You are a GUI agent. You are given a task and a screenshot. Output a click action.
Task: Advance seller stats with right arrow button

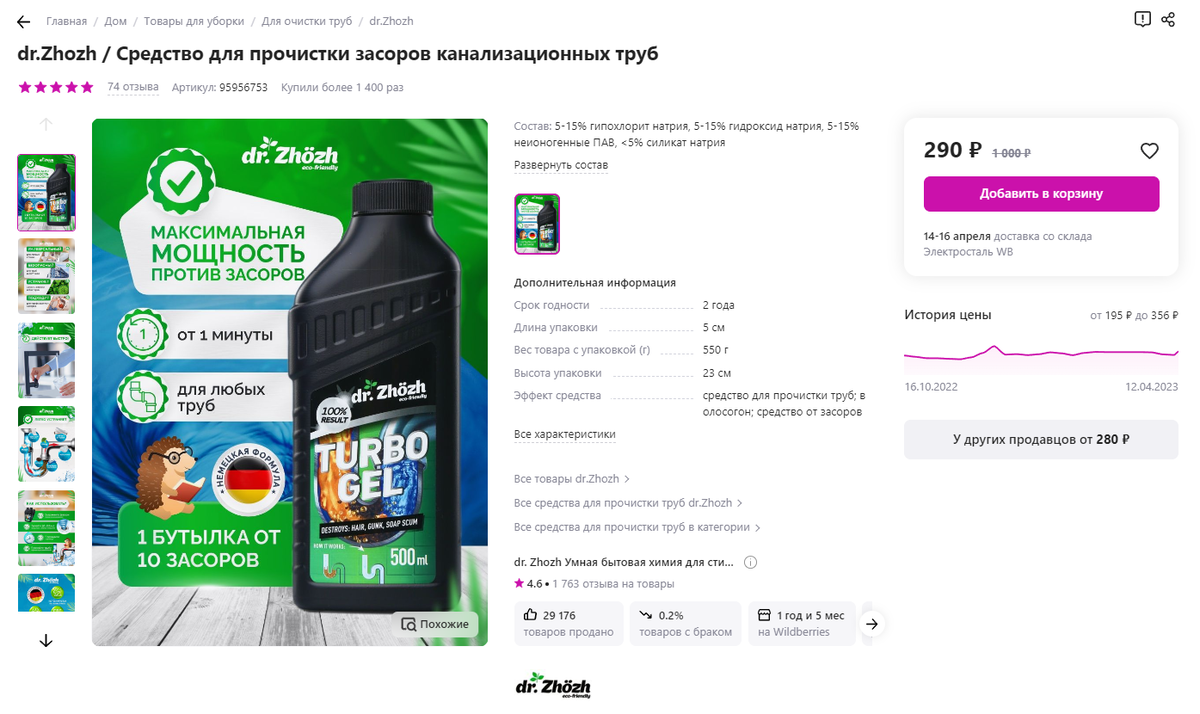pyautogui.click(x=872, y=624)
